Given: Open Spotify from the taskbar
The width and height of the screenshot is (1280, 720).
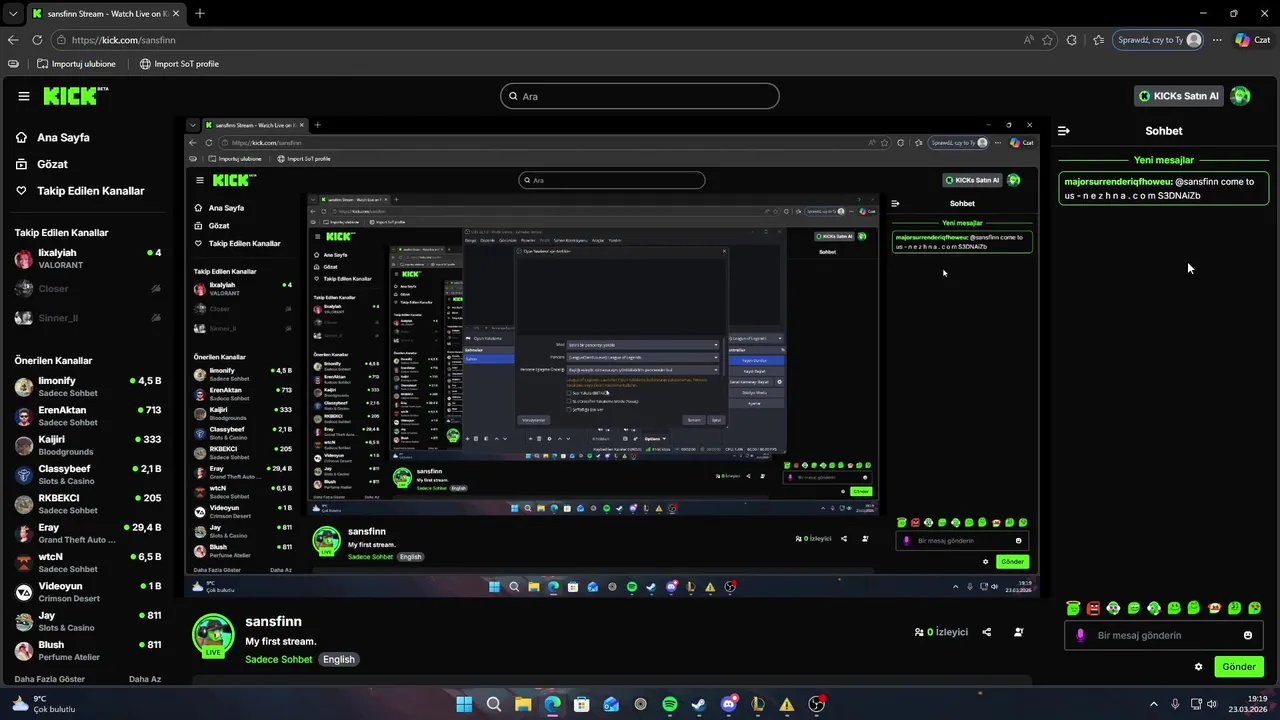Looking at the screenshot, I should 670,704.
